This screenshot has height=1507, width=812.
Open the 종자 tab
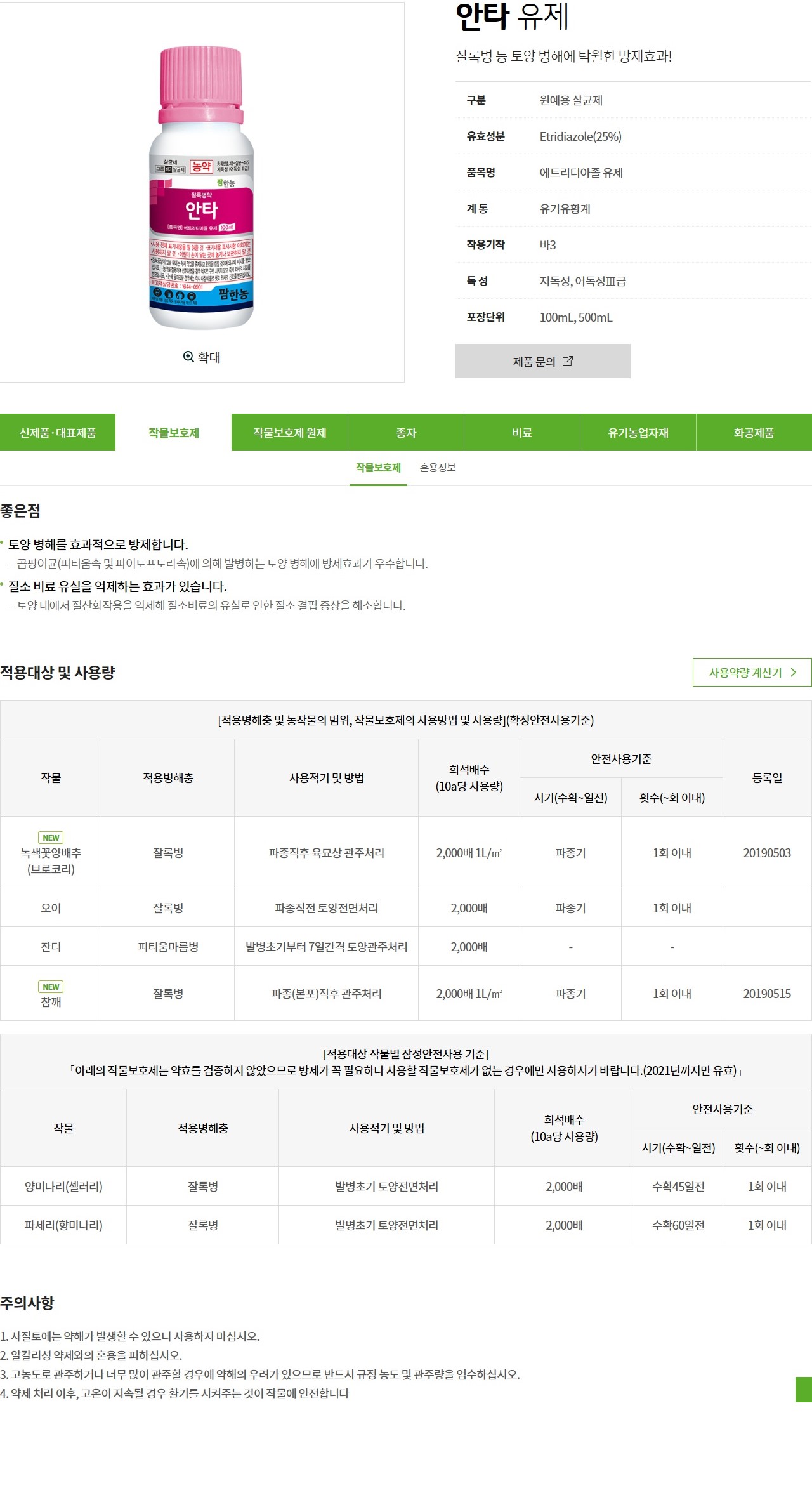[406, 432]
